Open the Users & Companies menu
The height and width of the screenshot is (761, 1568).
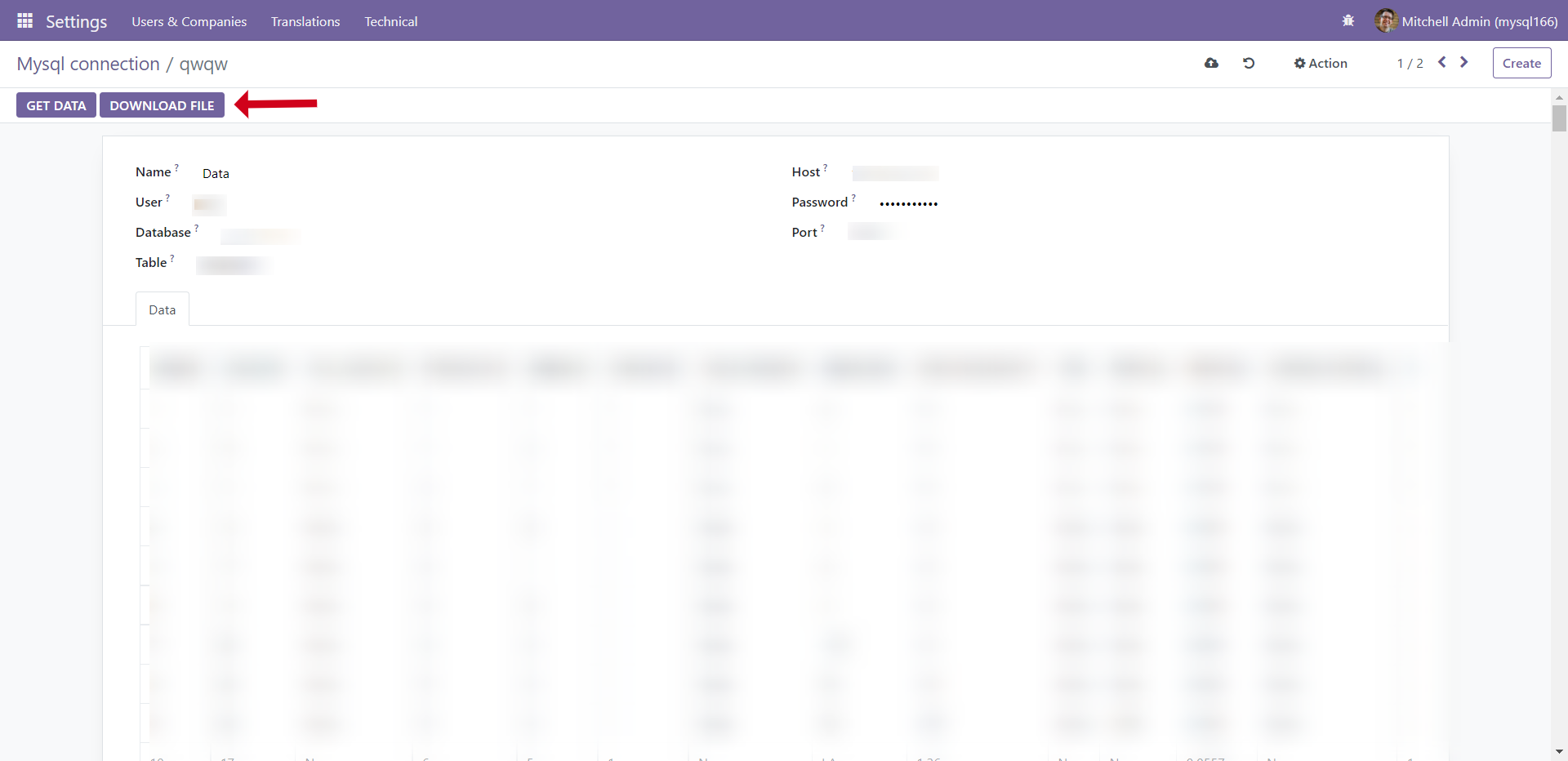[x=189, y=21]
